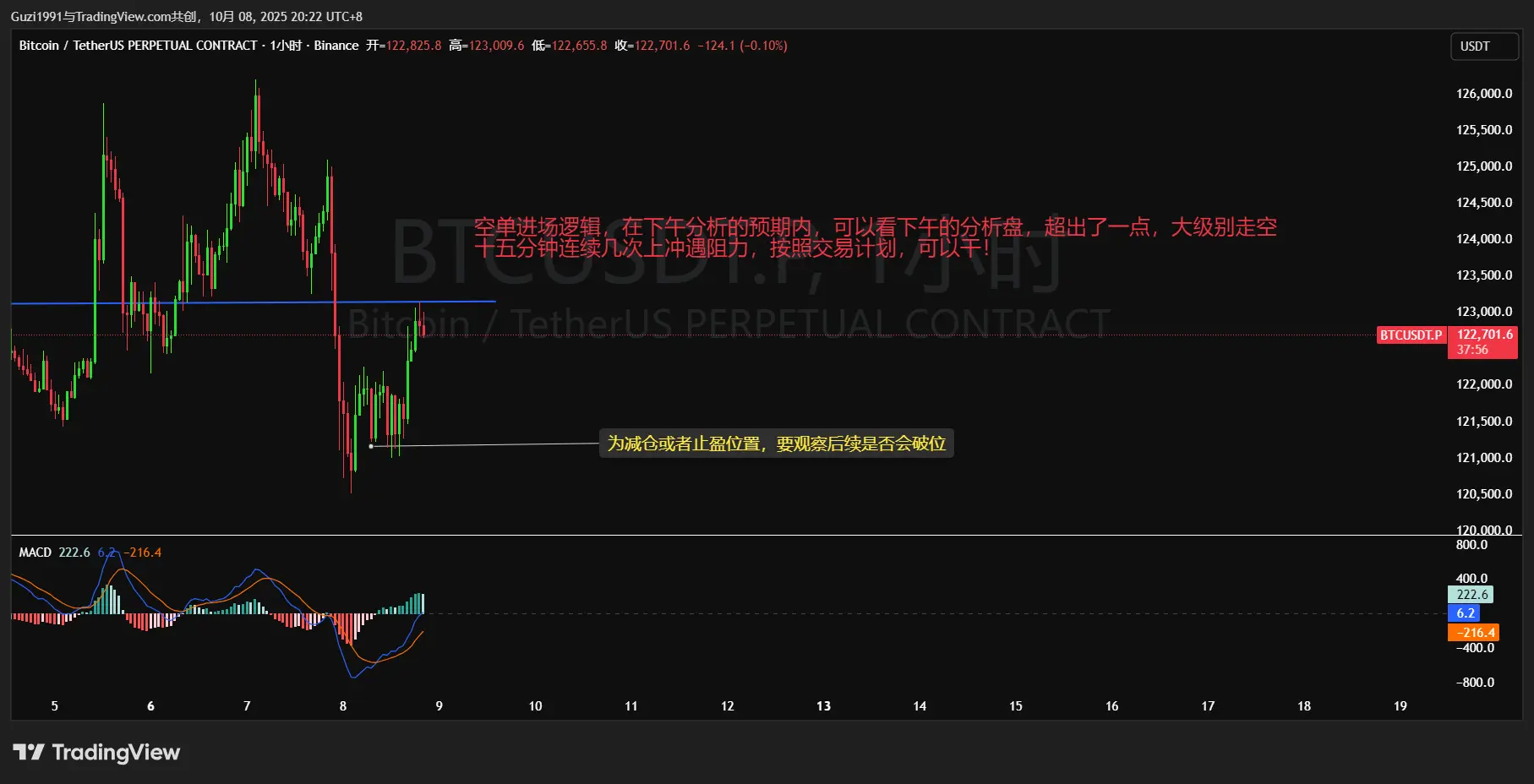Click the TradingView logo
The image size is (1534, 784).
[96, 752]
